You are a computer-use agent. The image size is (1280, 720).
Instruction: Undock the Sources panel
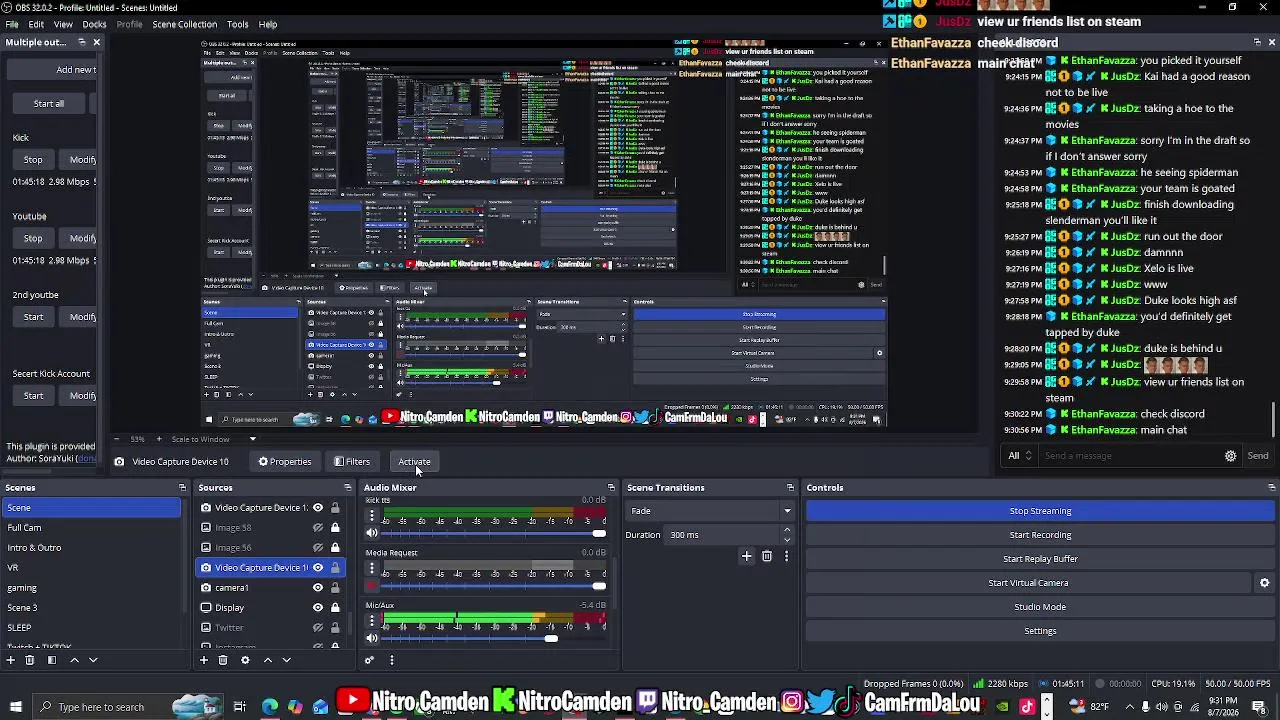click(347, 488)
